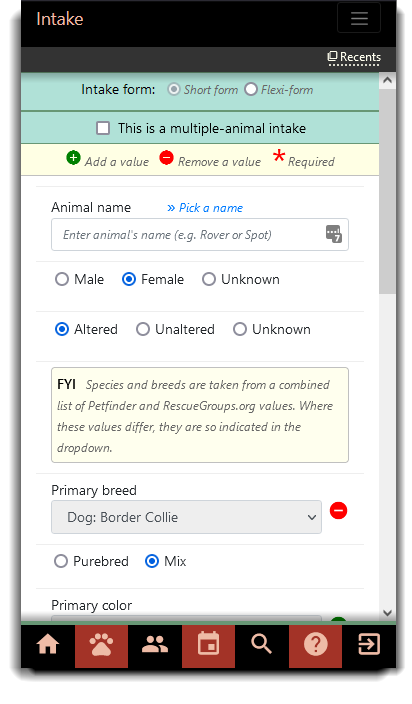Image resolution: width=412 pixels, height=704 pixels.
Task: Expand the Primary breed dropdown
Action: 186,517
